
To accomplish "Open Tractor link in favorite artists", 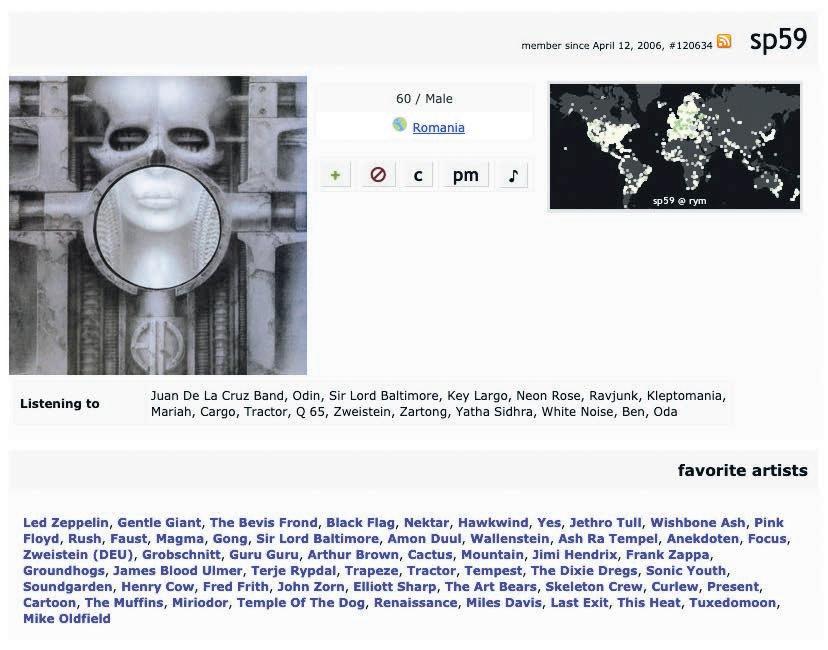I will pos(431,571).
